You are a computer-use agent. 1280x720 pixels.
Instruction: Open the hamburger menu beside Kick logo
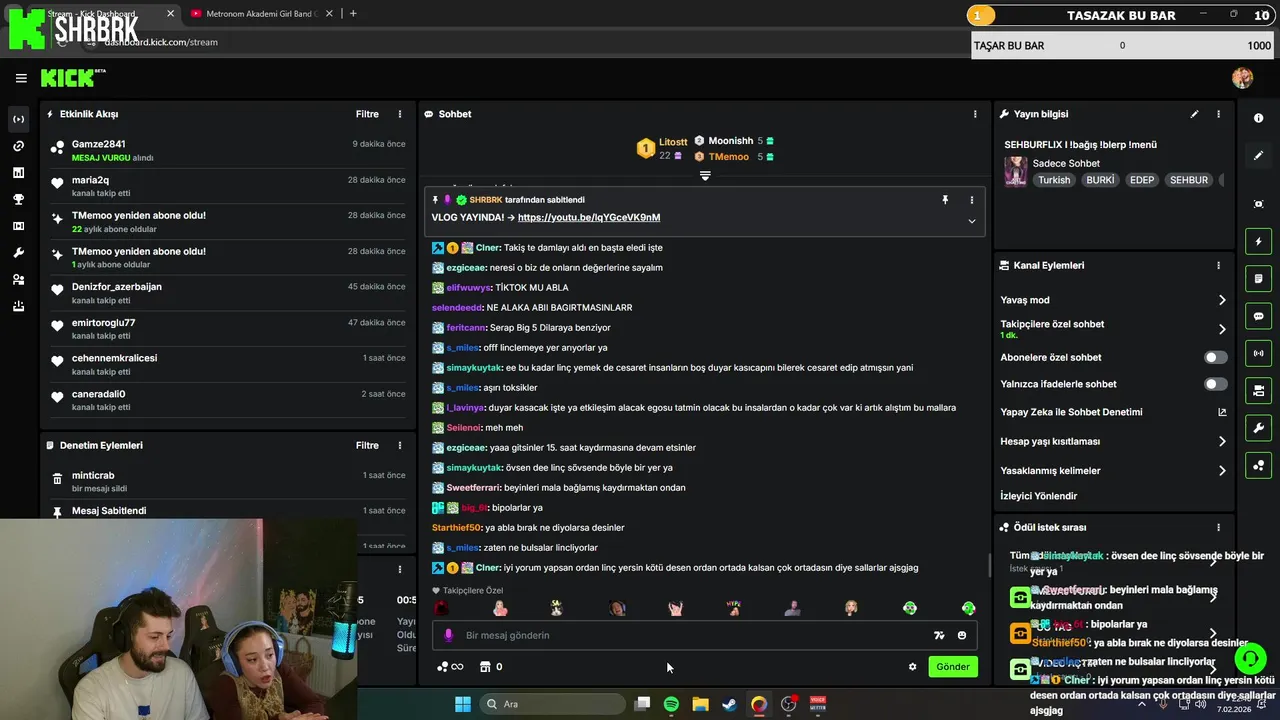(x=21, y=78)
